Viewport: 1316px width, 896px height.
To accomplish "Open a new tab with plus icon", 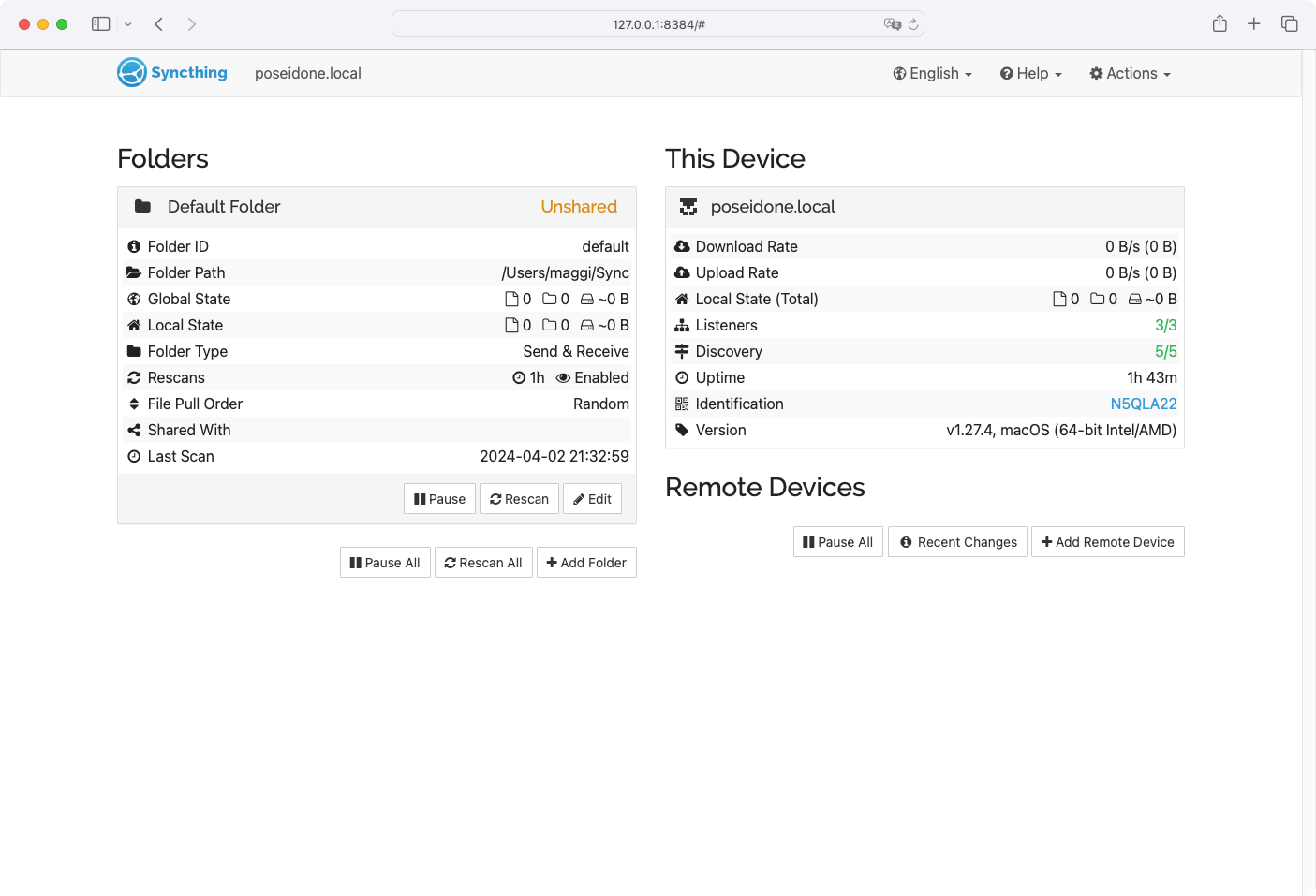I will click(1254, 24).
